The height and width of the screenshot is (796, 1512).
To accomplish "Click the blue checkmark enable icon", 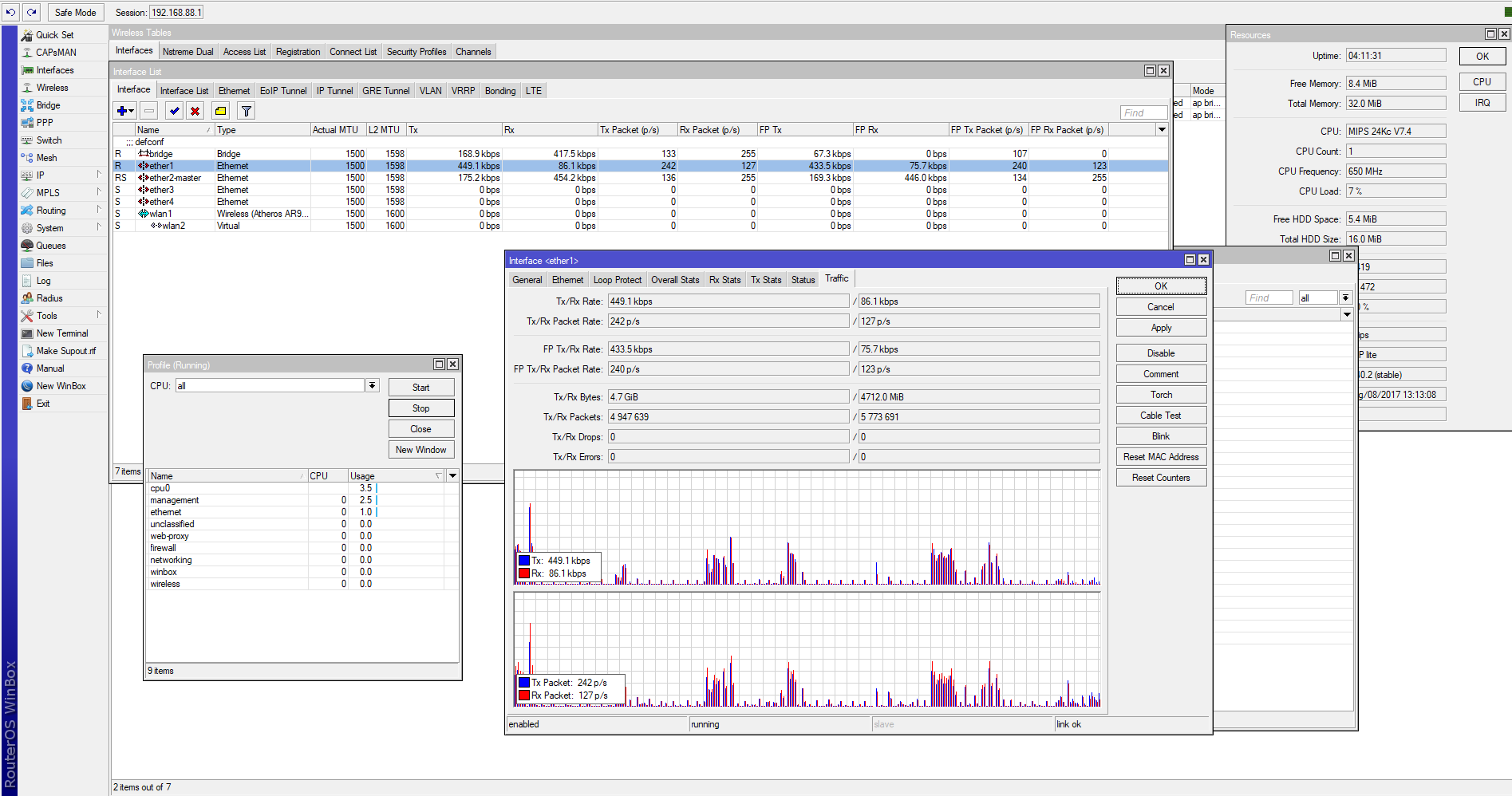I will pyautogui.click(x=175, y=111).
